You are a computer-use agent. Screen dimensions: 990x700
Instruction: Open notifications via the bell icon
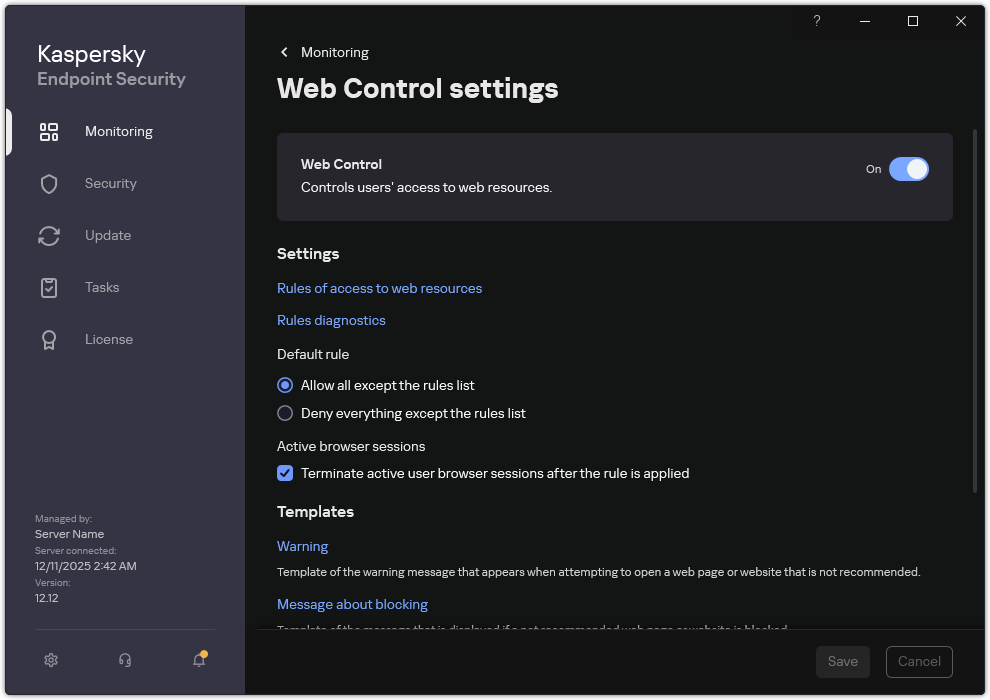pyautogui.click(x=197, y=660)
